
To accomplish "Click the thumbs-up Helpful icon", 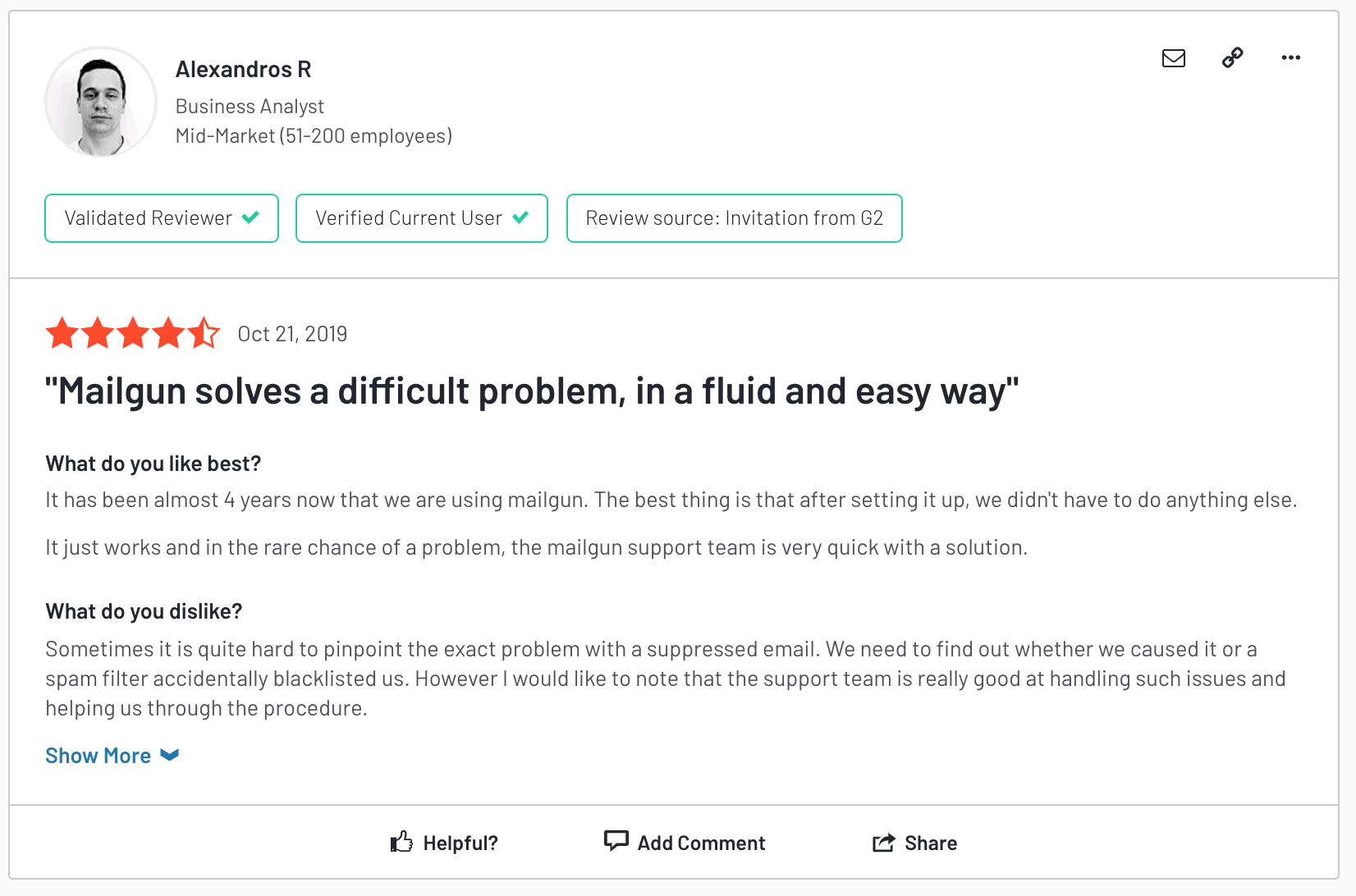I will point(401,842).
